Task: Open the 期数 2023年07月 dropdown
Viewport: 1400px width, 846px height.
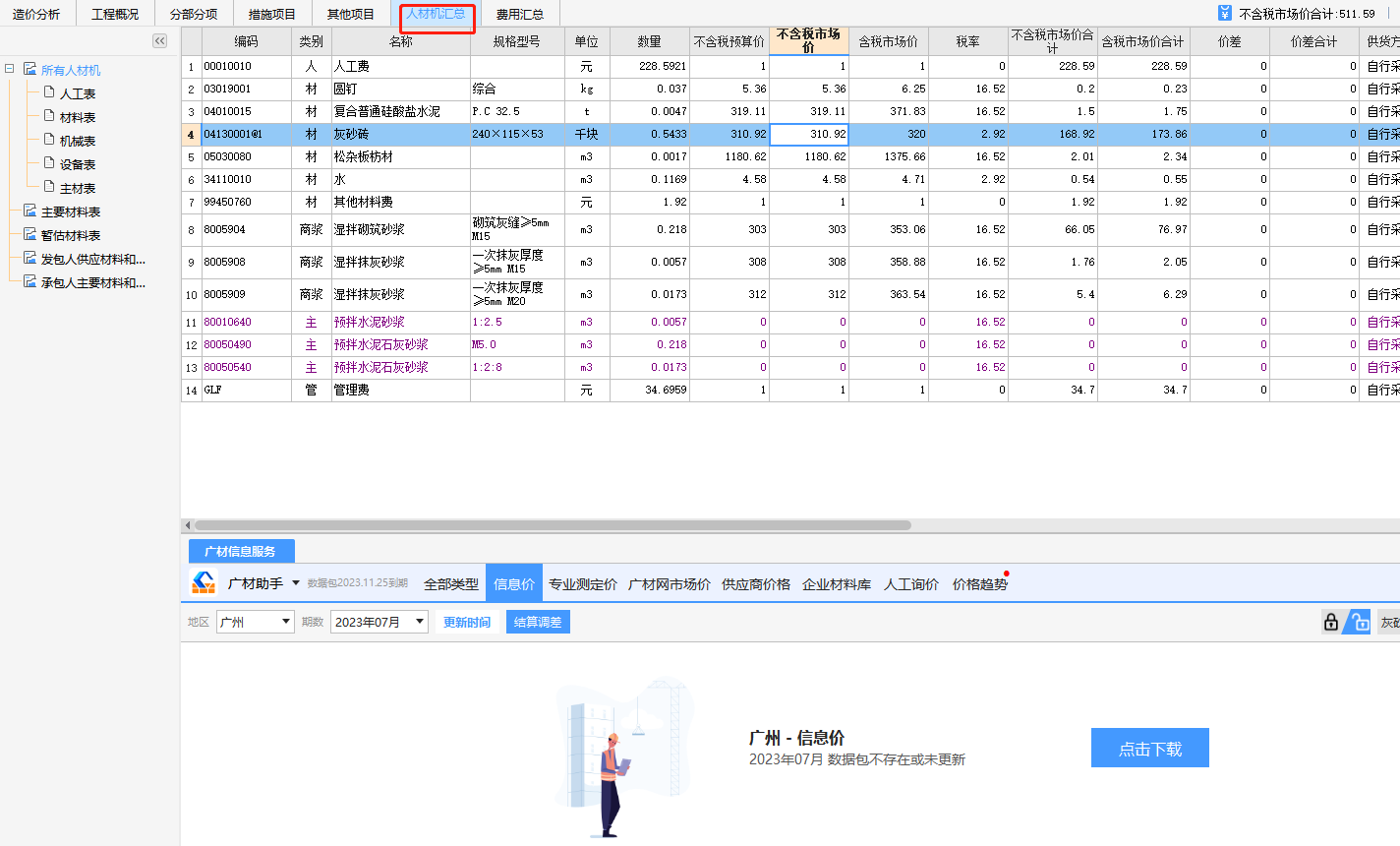Action: 420,622
